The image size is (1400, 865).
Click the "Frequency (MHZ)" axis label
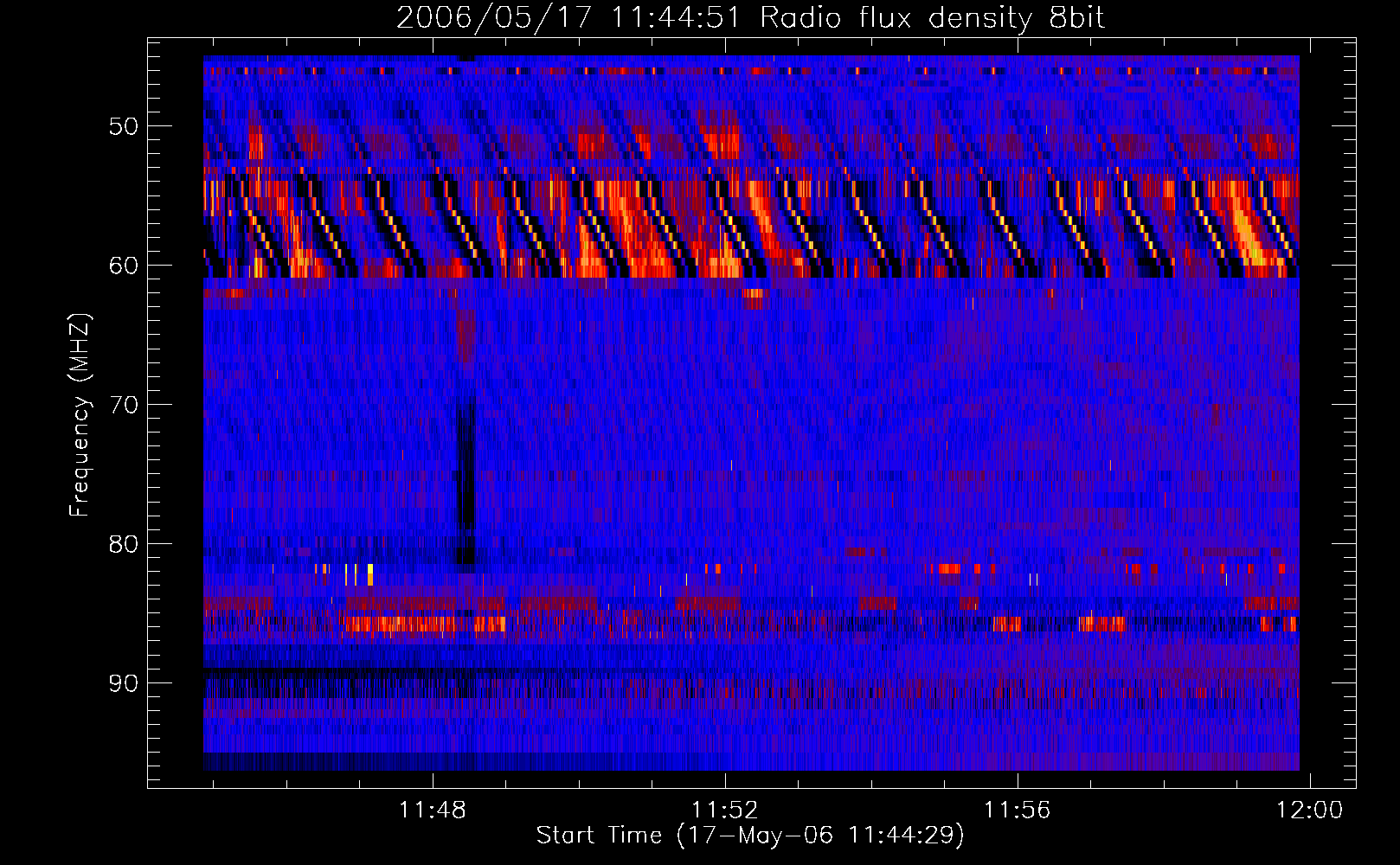click(x=80, y=415)
